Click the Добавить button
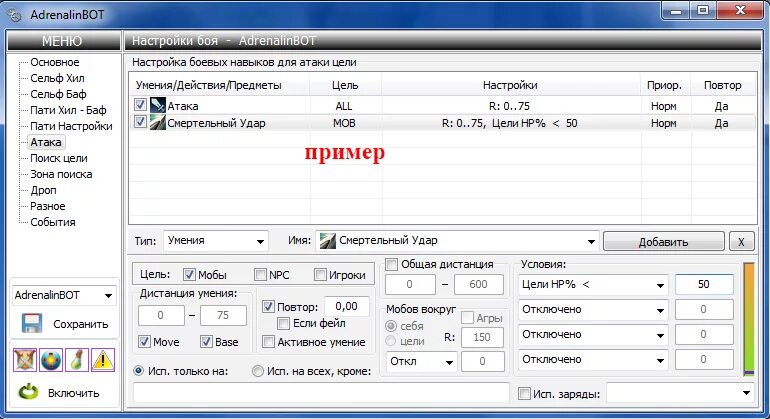The width and height of the screenshot is (770, 419). point(663,242)
